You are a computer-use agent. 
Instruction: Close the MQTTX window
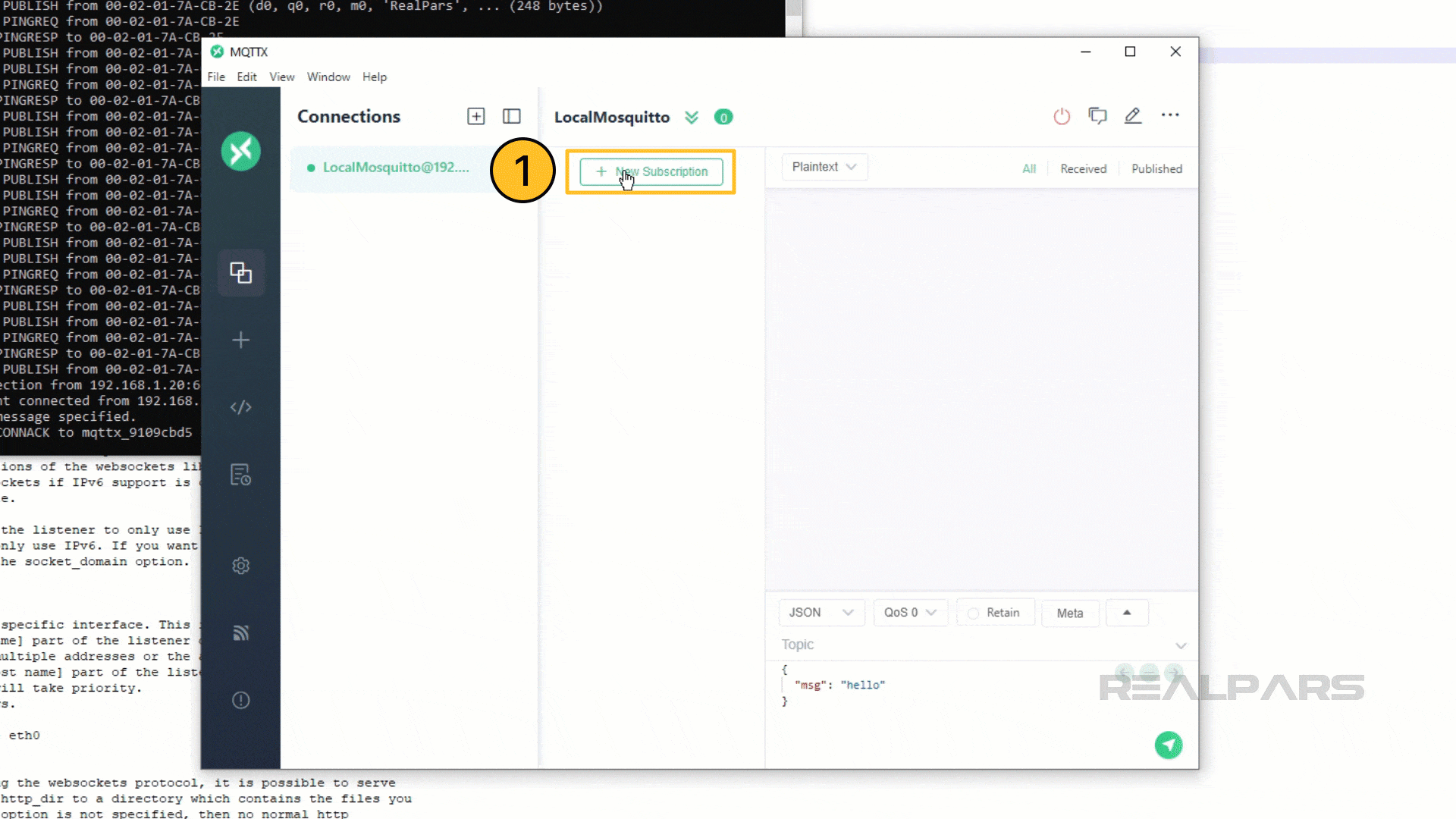coord(1175,52)
